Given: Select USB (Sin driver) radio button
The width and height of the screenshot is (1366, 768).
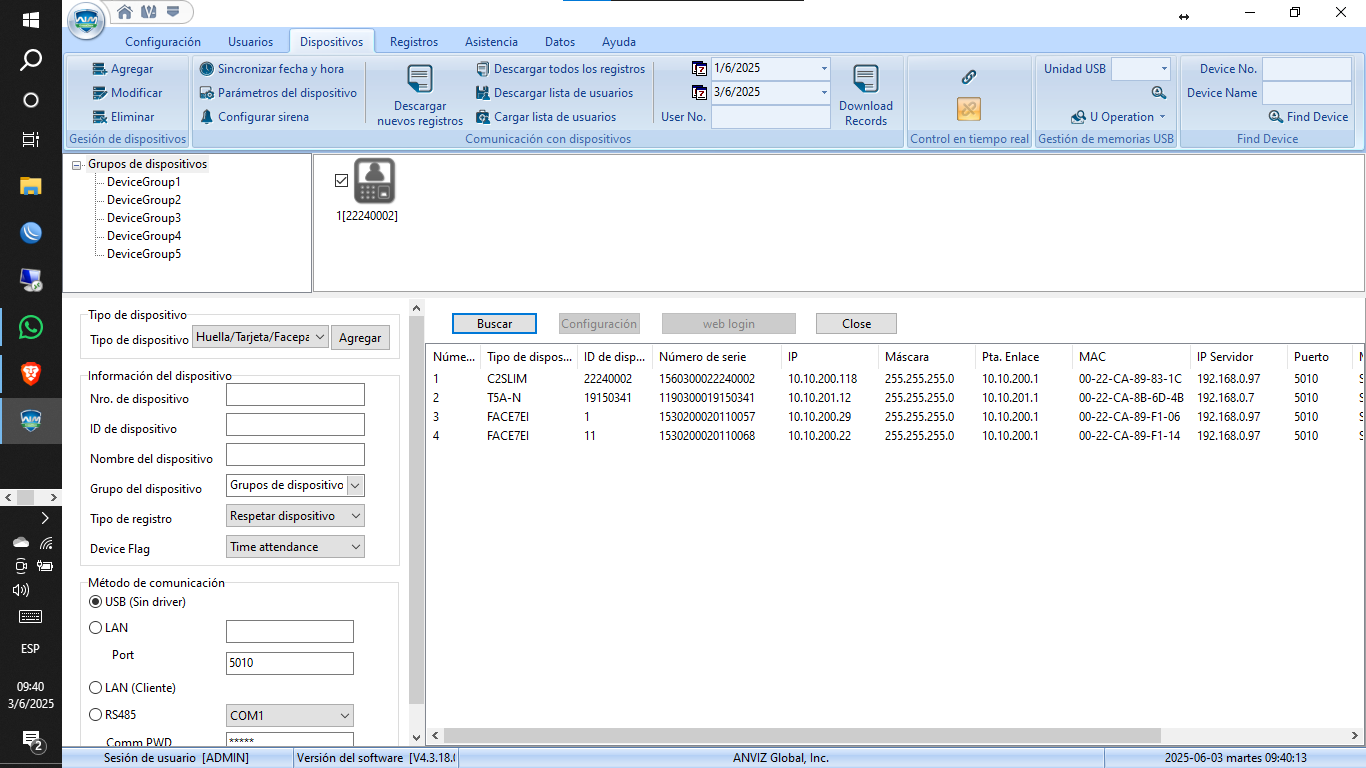Looking at the screenshot, I should tap(96, 602).
